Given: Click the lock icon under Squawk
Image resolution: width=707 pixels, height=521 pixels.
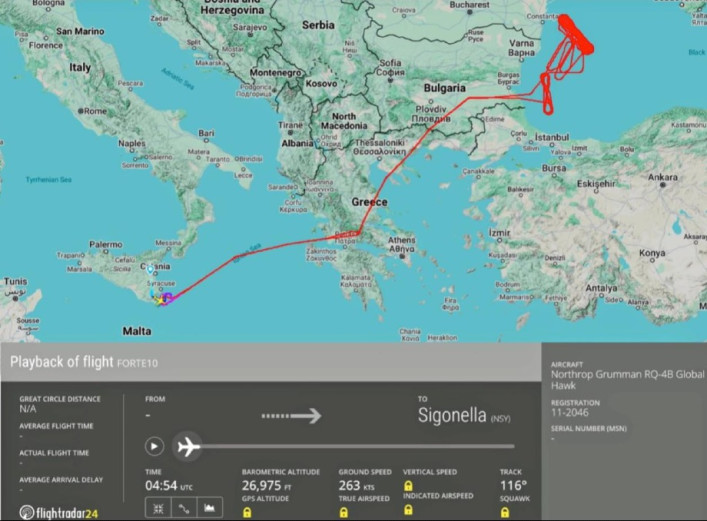Looking at the screenshot, I should tap(505, 512).
